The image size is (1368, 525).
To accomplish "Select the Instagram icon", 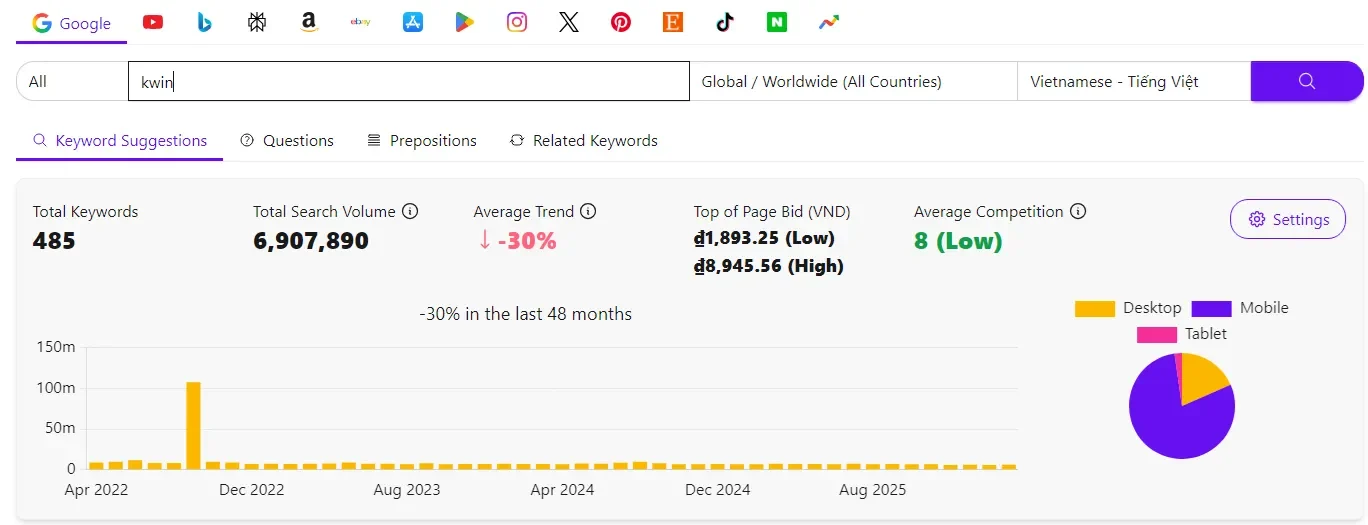I will (x=517, y=22).
